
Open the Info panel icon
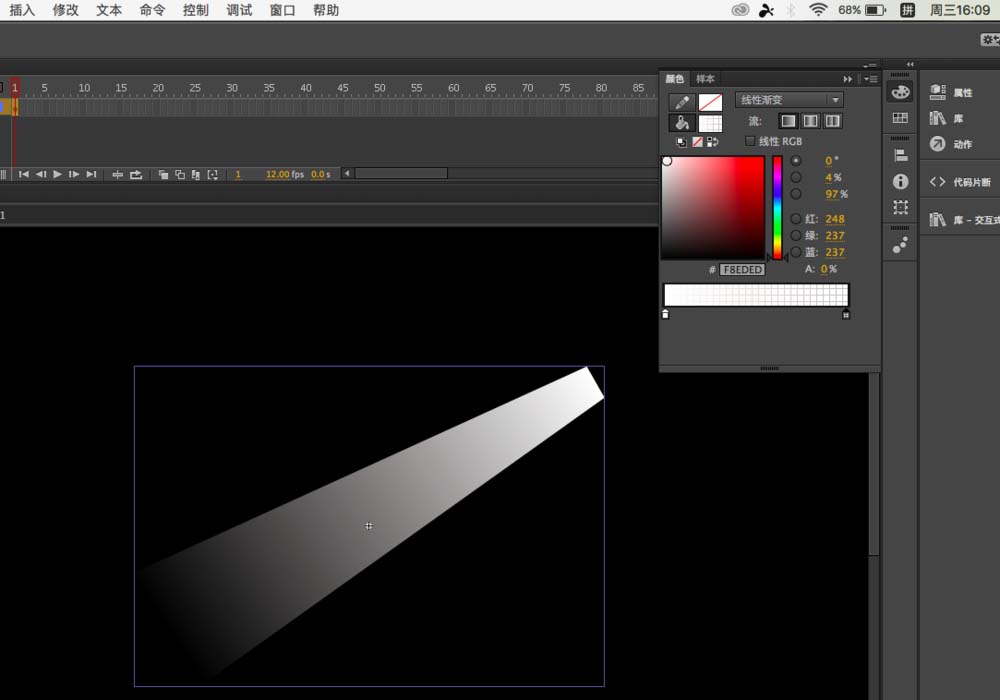click(x=900, y=181)
